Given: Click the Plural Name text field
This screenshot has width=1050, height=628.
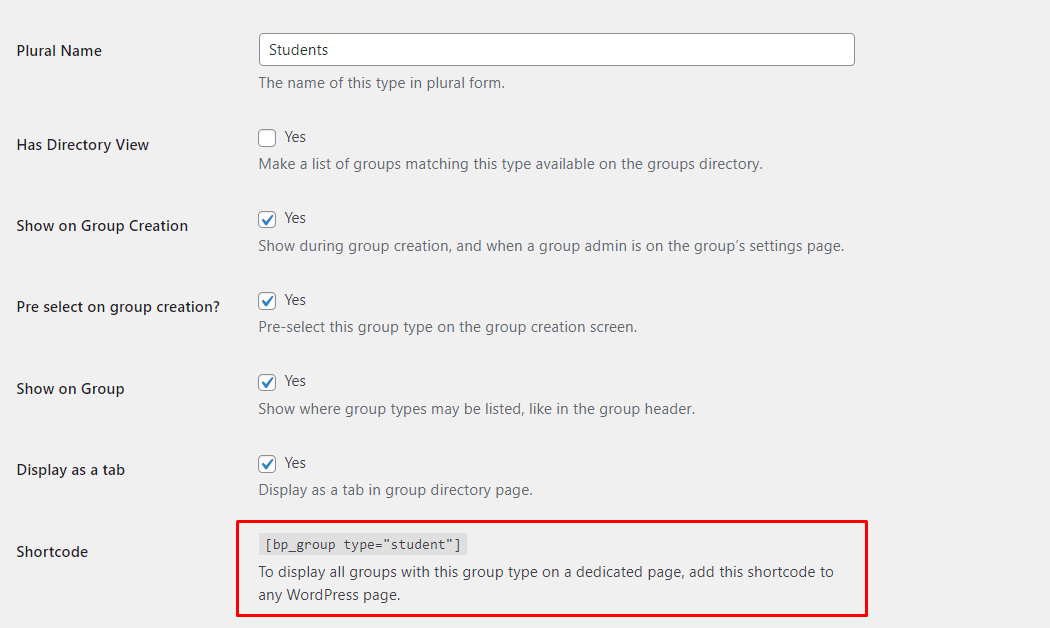Looking at the screenshot, I should (x=556, y=50).
